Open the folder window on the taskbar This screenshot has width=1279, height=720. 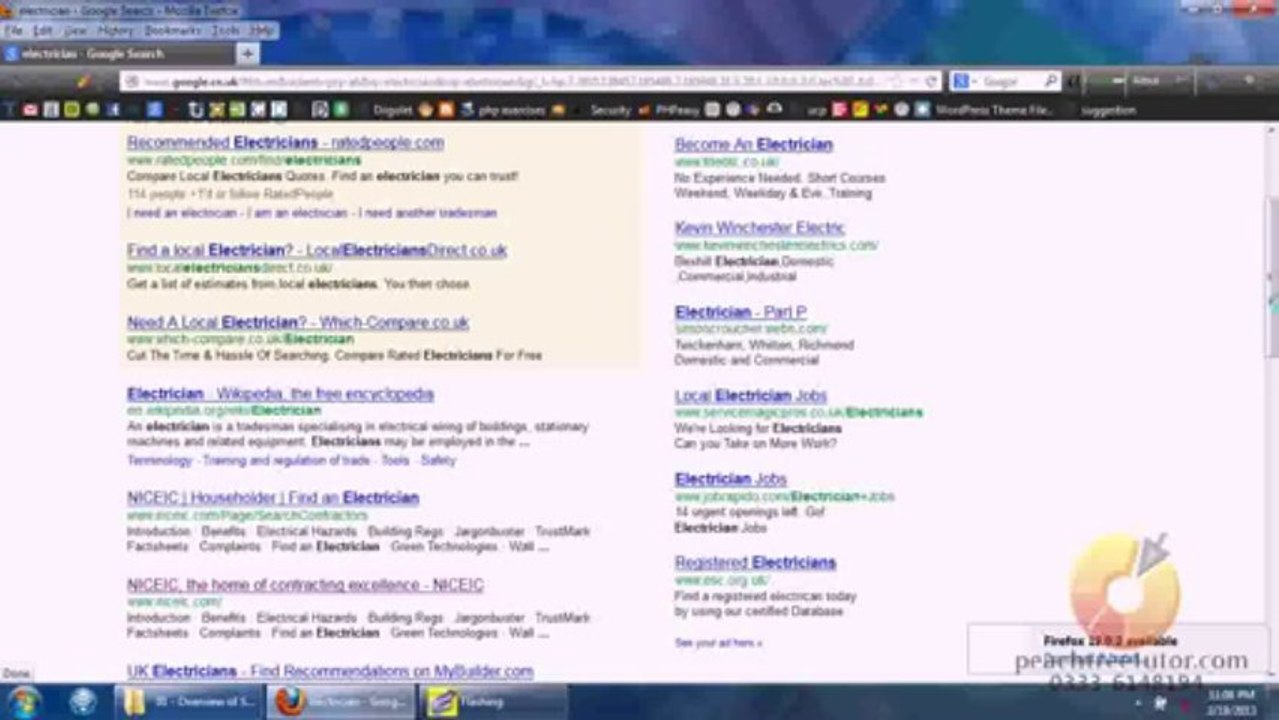pyautogui.click(x=188, y=702)
